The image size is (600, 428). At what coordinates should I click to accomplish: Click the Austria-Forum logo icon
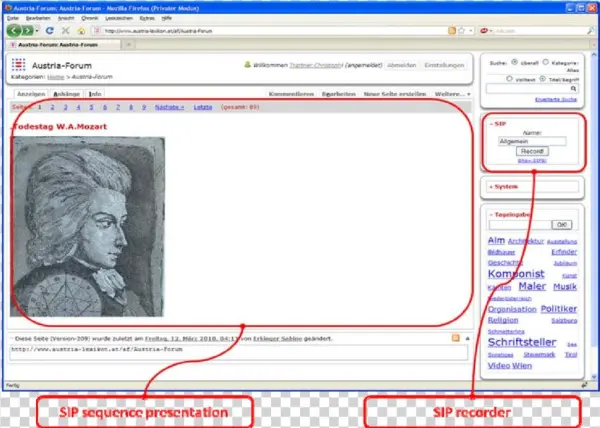coord(18,65)
